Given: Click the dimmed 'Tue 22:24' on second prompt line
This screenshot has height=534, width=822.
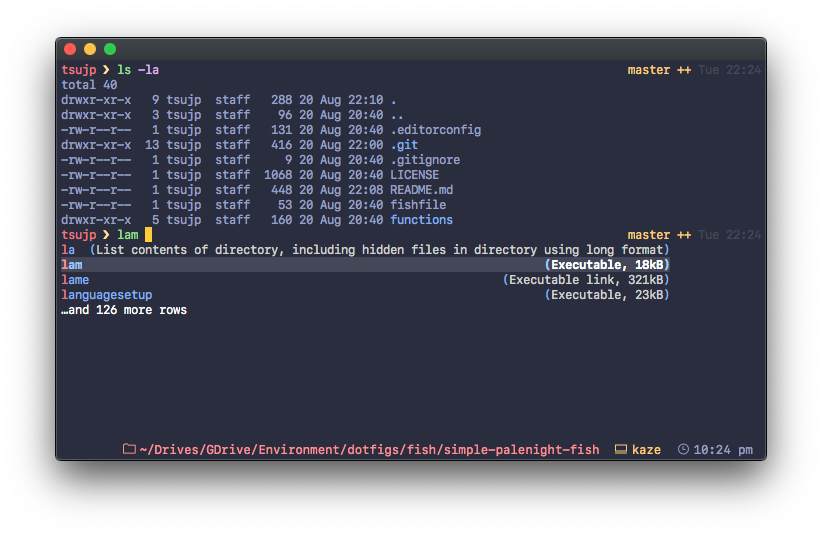Looking at the screenshot, I should coord(729,235).
